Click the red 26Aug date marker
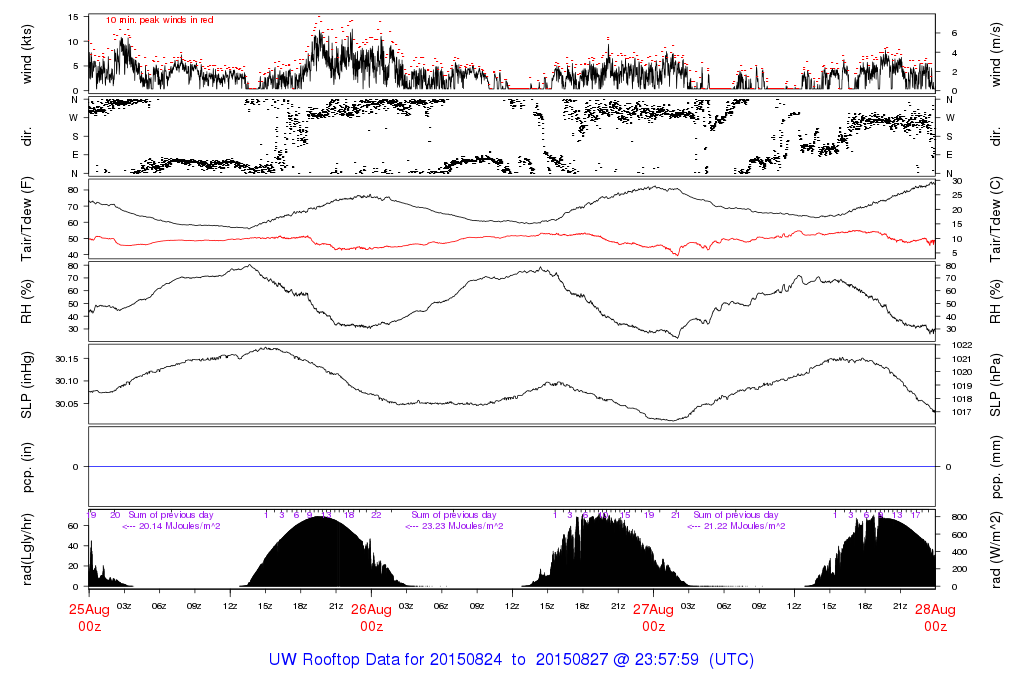The width and height of the screenshot is (1024, 700). [371, 609]
